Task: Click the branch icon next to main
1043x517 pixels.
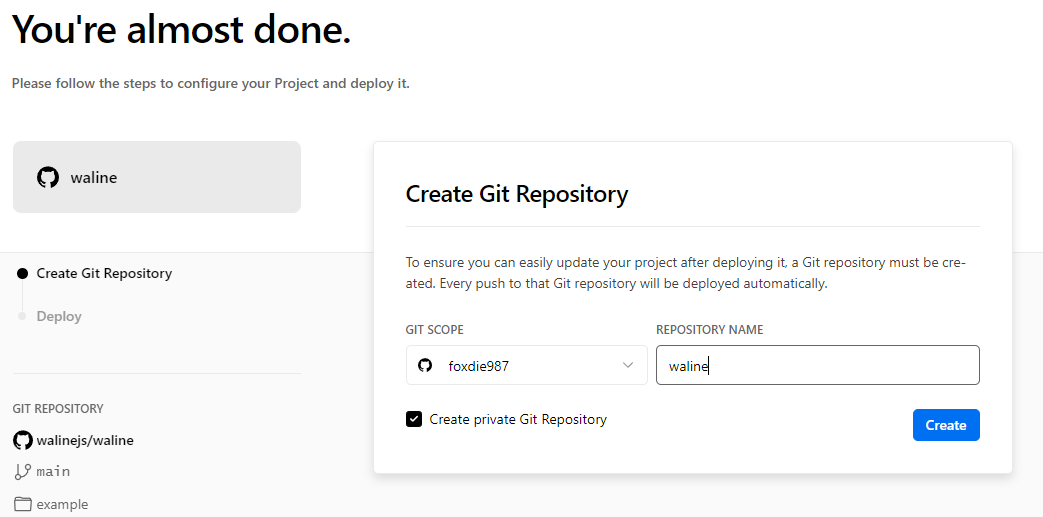Action: point(23,471)
